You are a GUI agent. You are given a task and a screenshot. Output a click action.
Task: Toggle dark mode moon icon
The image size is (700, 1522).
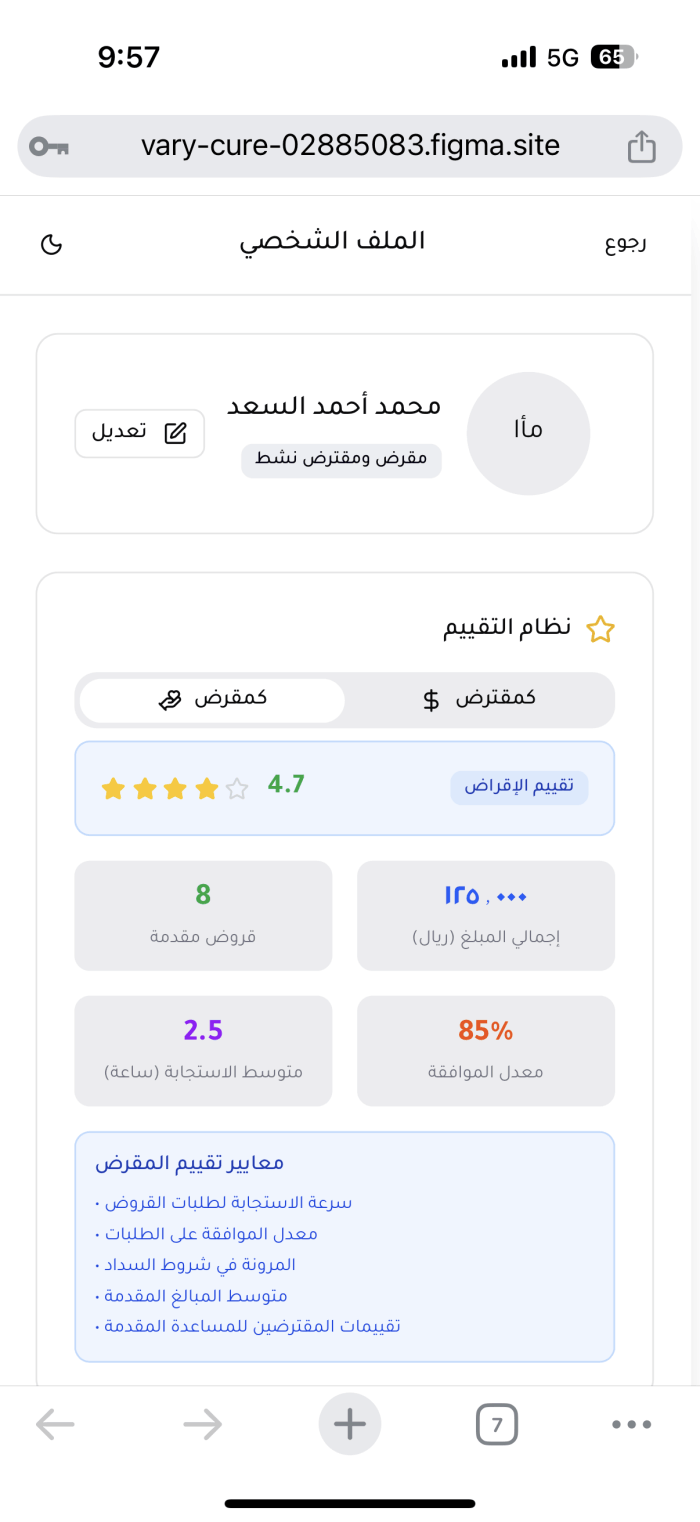point(51,244)
